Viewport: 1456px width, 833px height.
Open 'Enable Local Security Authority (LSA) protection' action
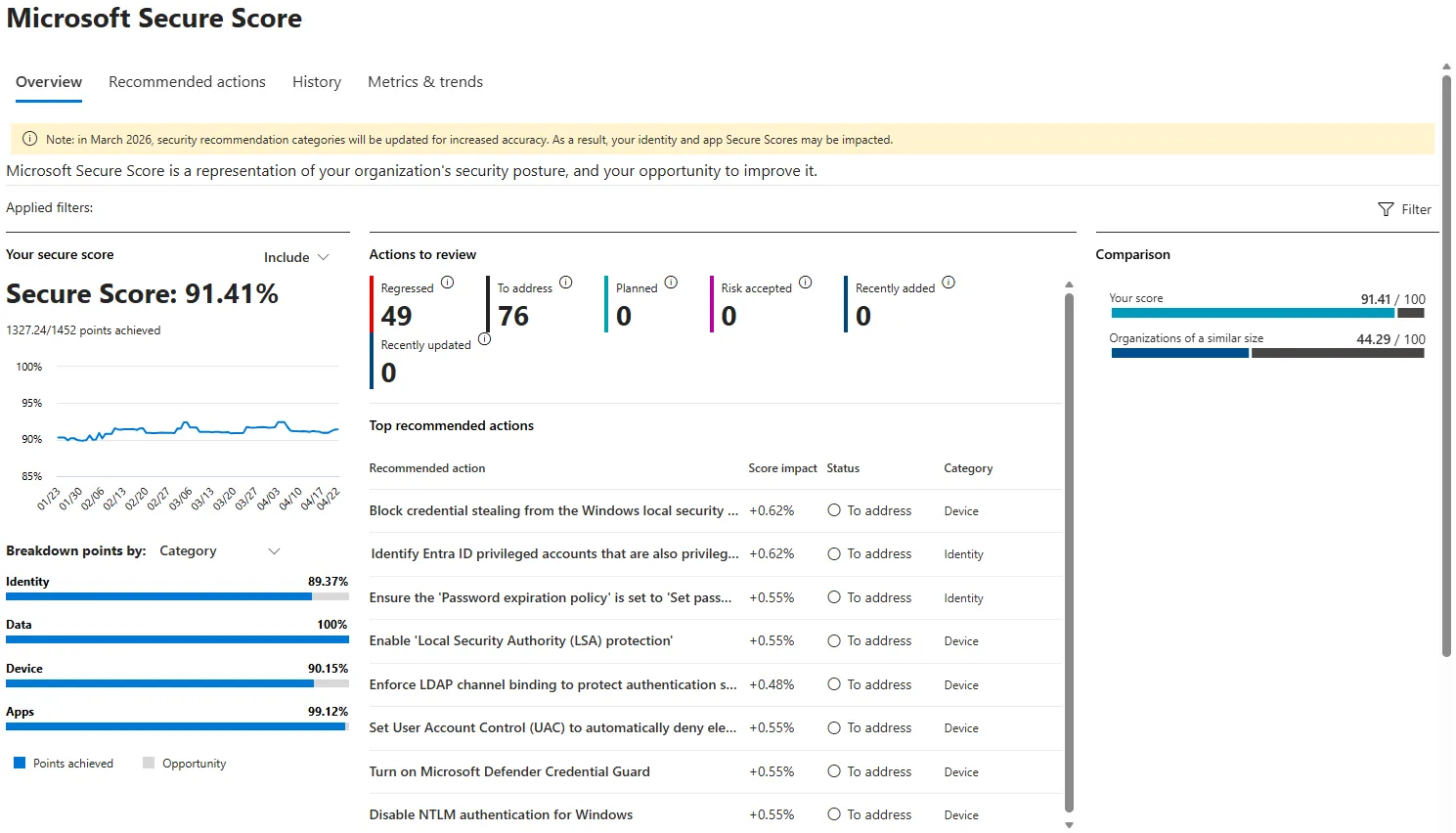[521, 640]
